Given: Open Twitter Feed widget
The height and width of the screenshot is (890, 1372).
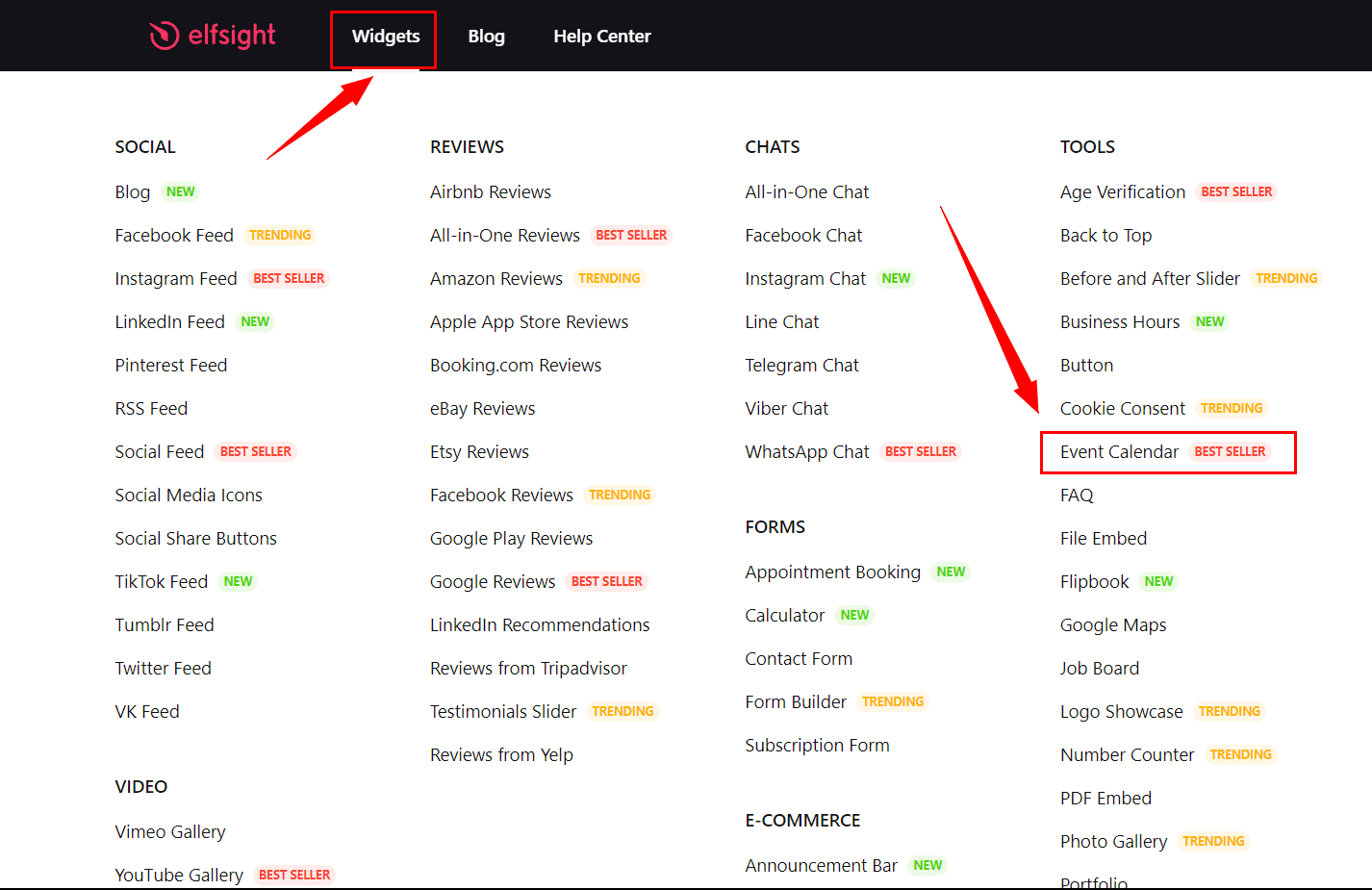Looking at the screenshot, I should click(164, 669).
